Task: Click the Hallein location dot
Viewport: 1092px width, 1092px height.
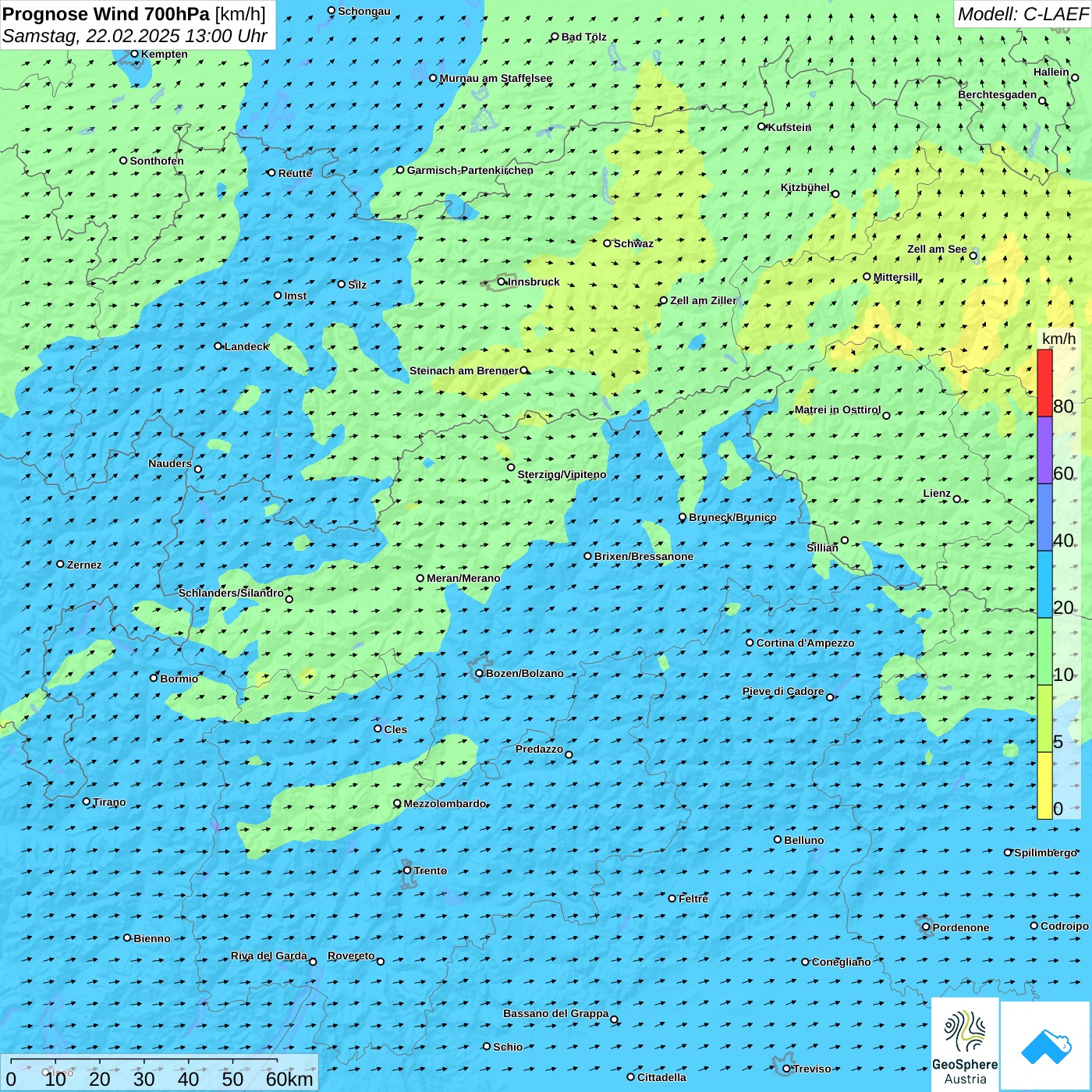Action: pos(1075,77)
